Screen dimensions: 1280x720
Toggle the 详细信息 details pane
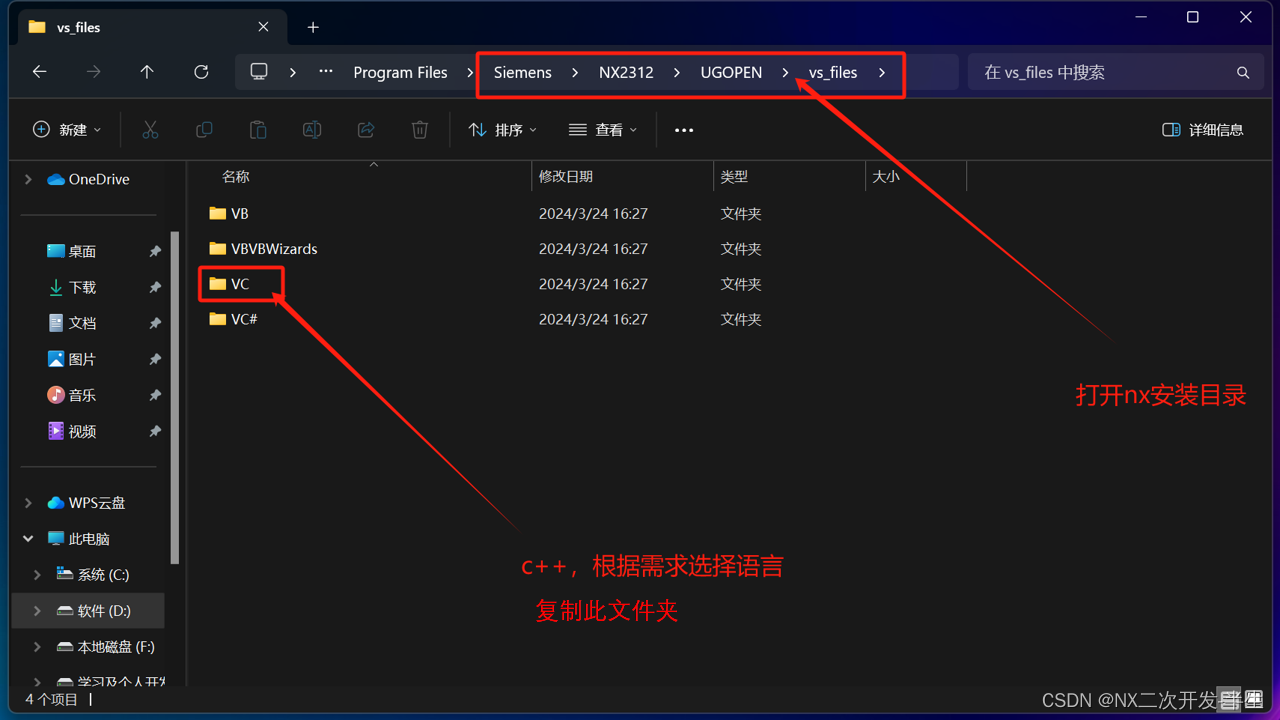click(x=1202, y=129)
